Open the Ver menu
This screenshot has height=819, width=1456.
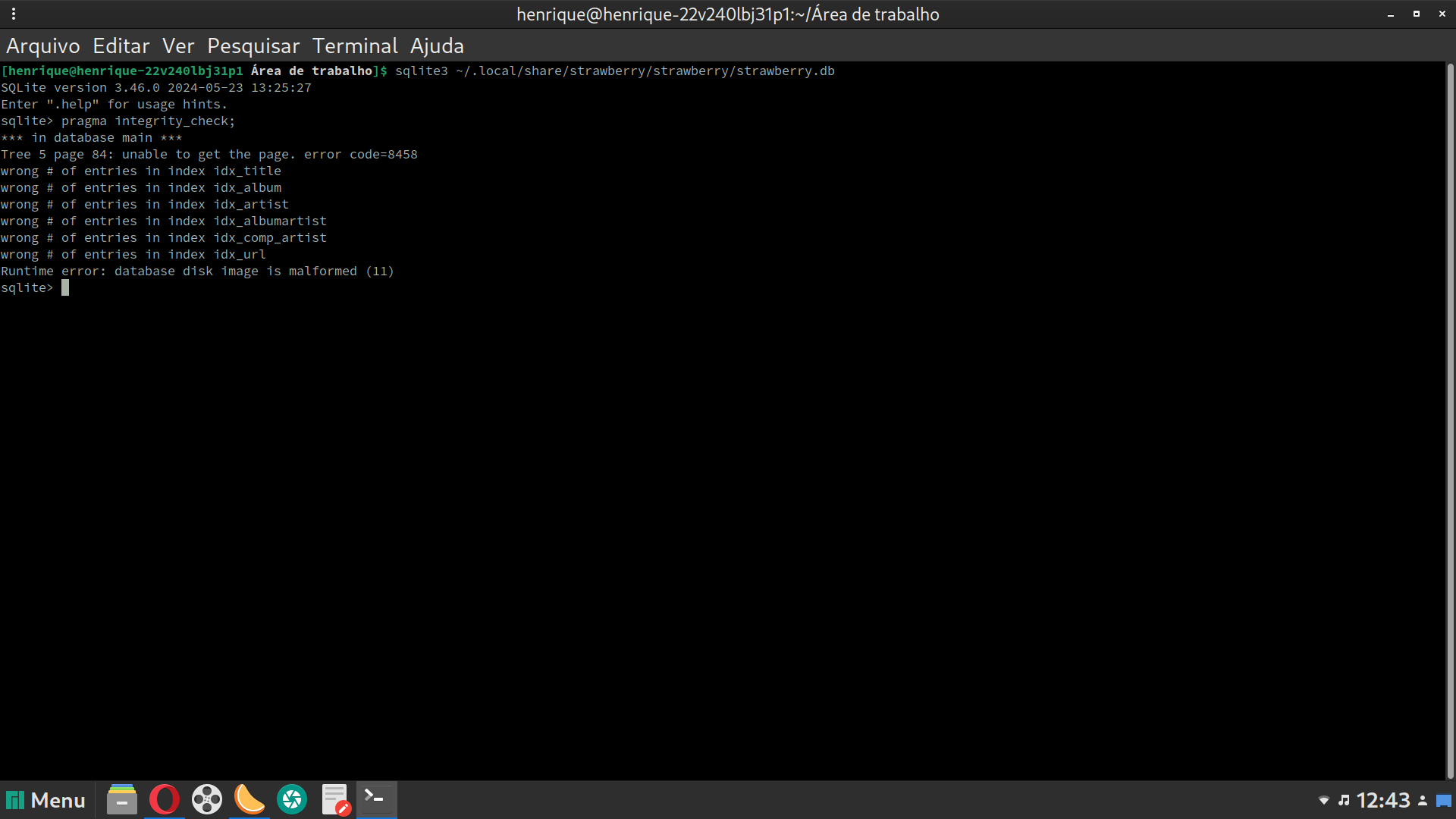tap(178, 46)
